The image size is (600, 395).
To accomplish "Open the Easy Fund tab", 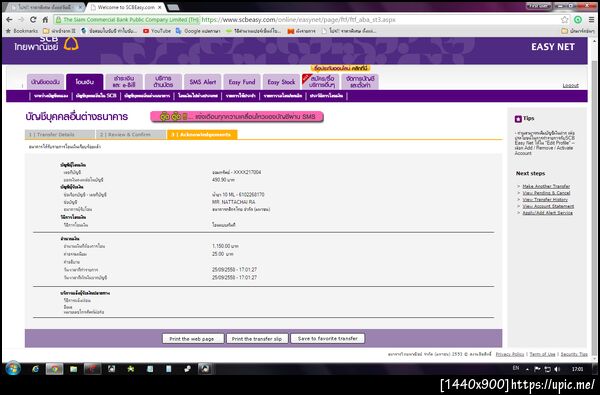I will (242, 82).
